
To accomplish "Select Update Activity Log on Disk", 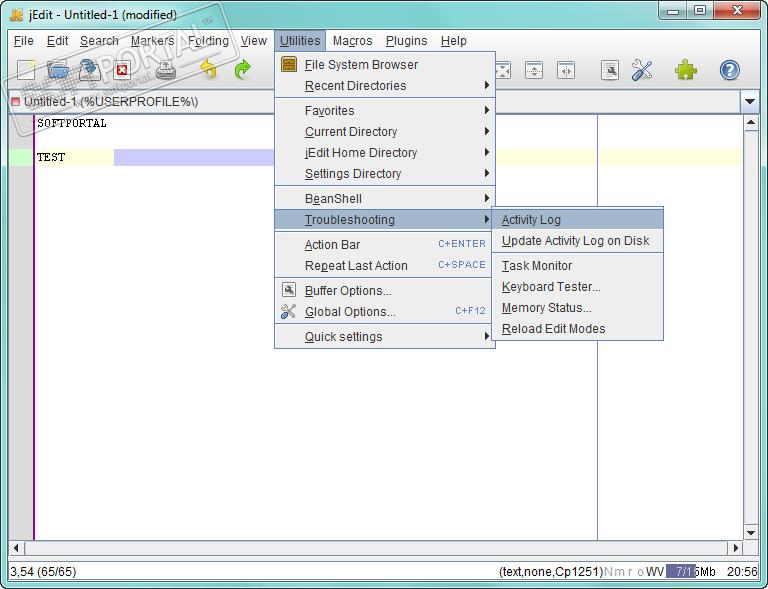I will tap(577, 241).
